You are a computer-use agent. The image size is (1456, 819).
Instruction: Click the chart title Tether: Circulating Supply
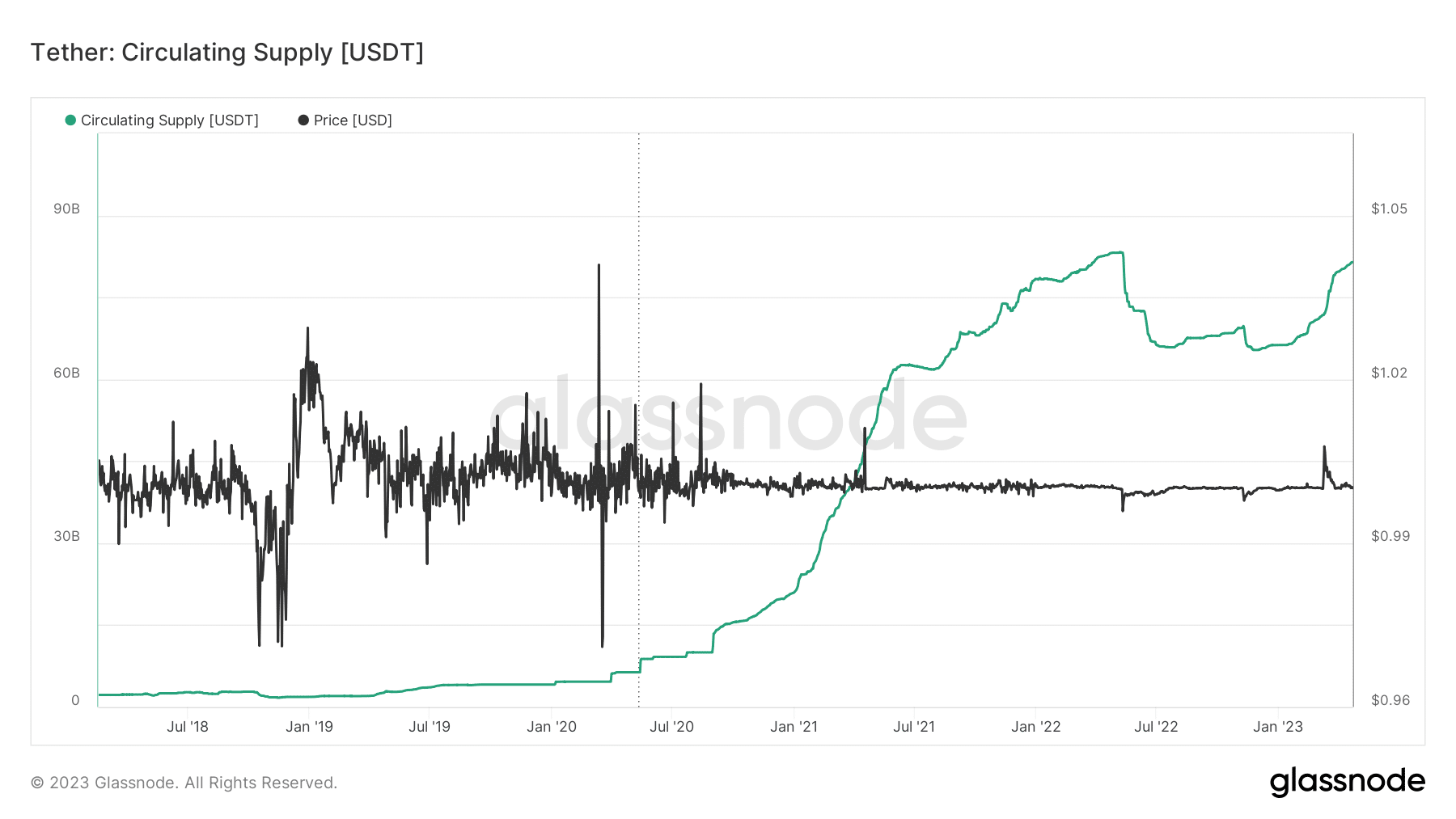tap(227, 53)
